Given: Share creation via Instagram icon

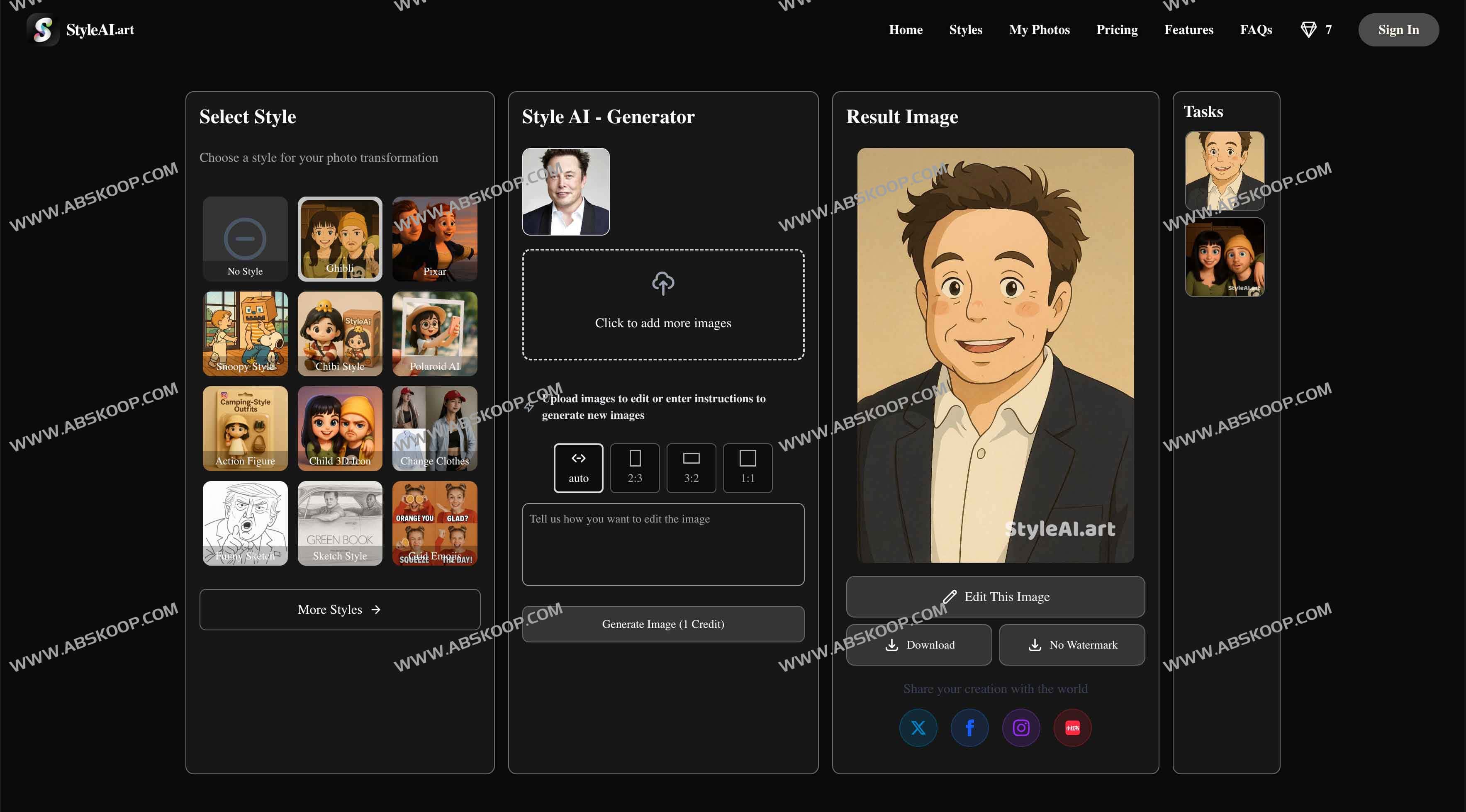Looking at the screenshot, I should [1021, 728].
